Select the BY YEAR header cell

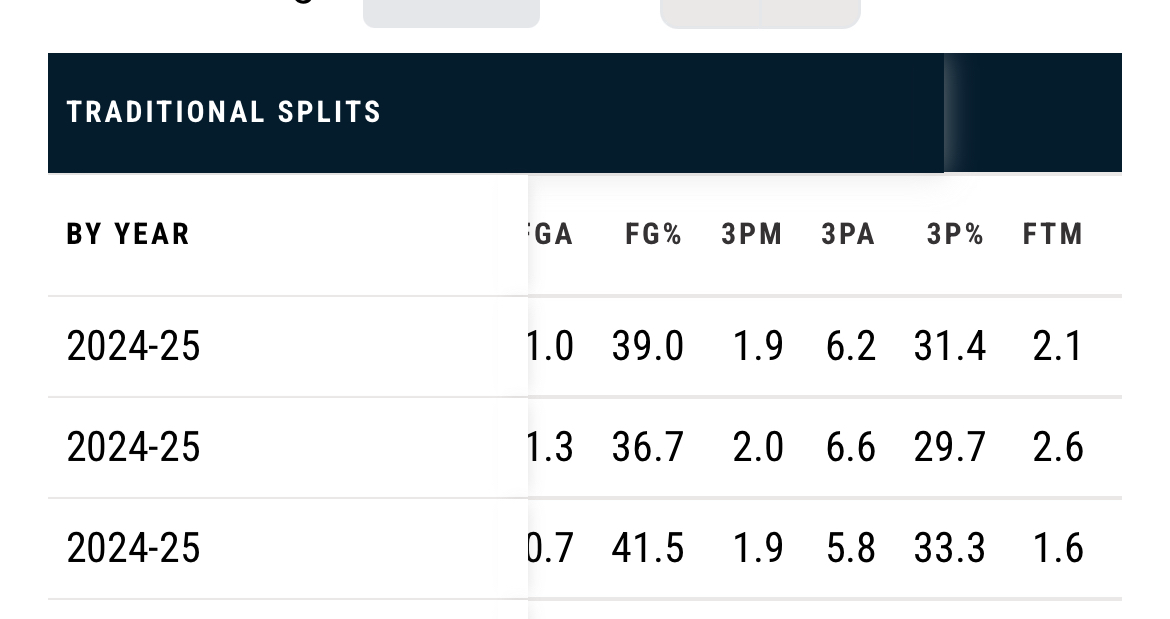click(x=128, y=234)
